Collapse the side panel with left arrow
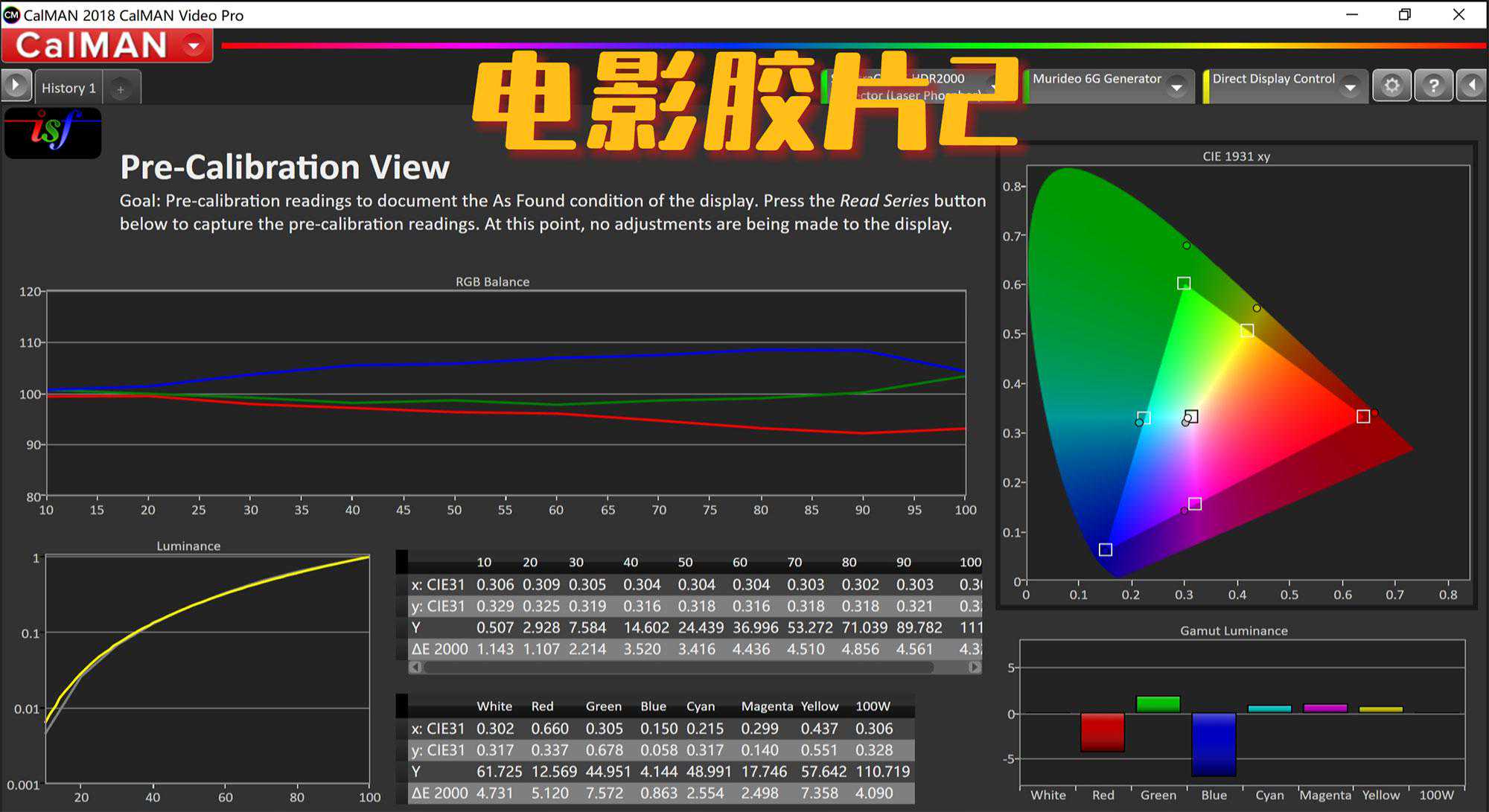1489x812 pixels. point(1471,86)
